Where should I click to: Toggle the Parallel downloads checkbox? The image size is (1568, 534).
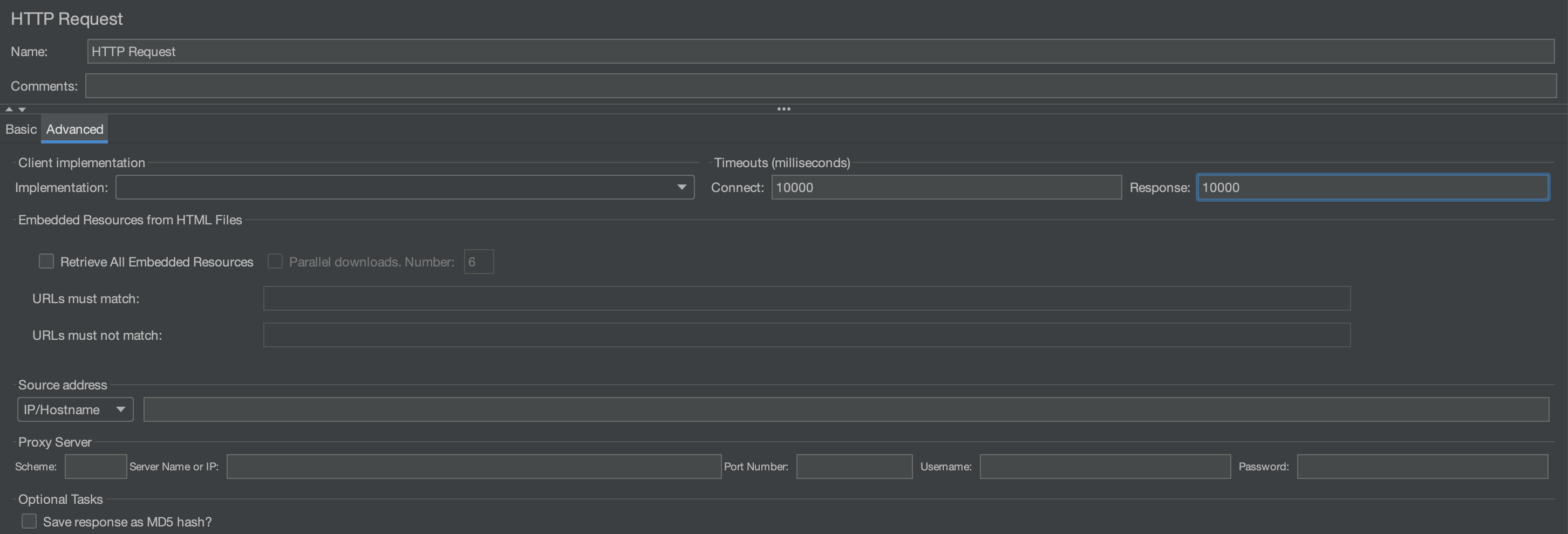[x=275, y=262]
